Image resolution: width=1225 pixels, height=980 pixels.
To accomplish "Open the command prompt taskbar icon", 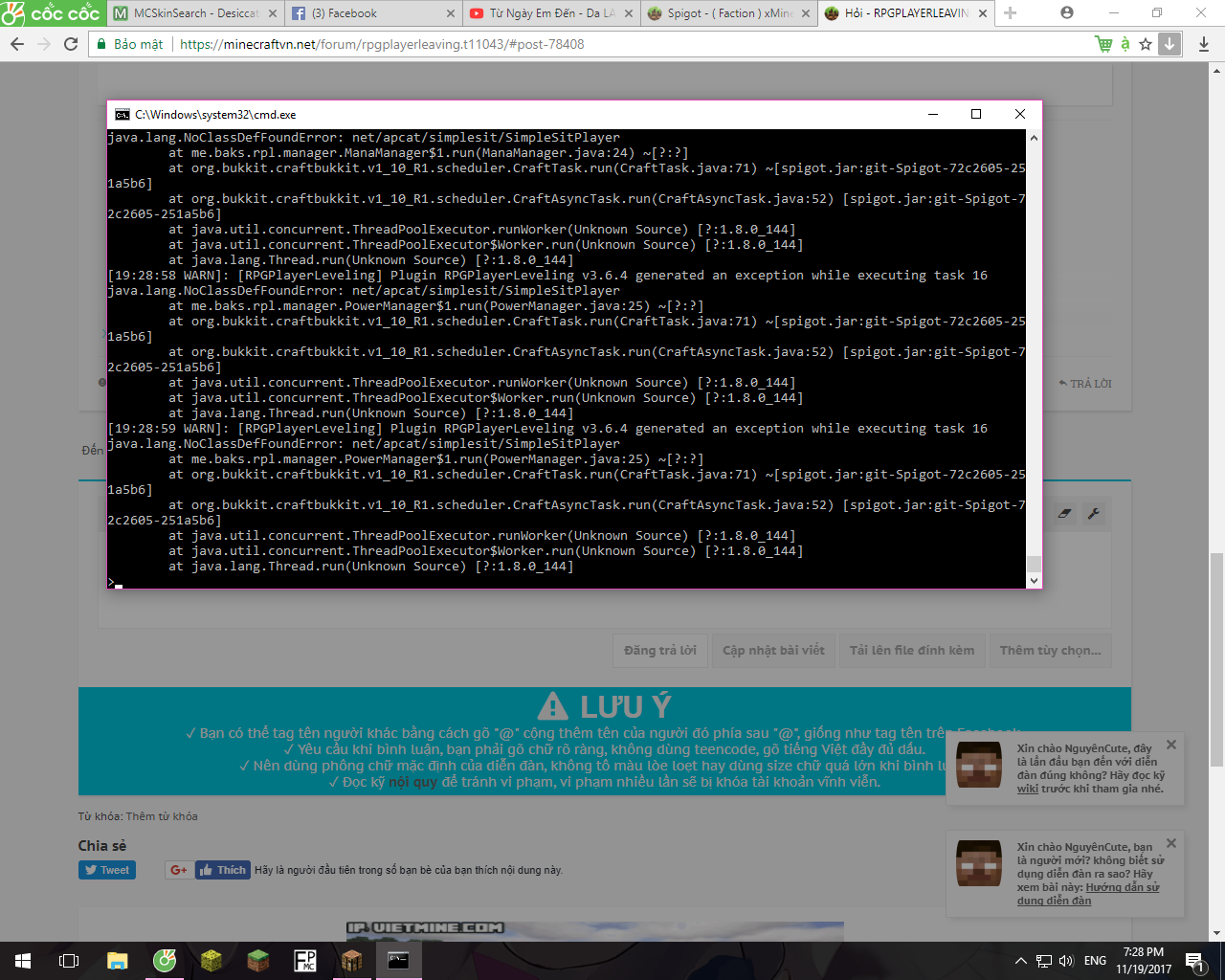I will click(x=398, y=961).
